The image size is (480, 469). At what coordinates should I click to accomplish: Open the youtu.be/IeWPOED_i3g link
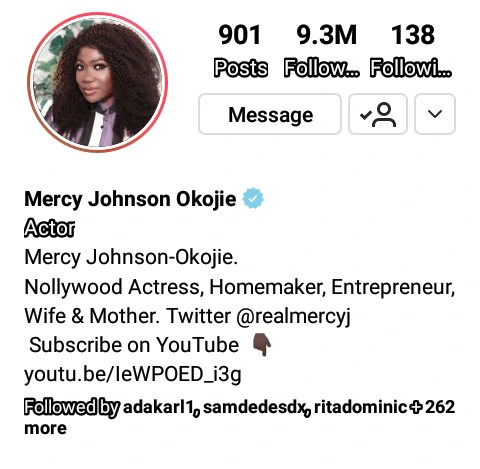pos(133,375)
